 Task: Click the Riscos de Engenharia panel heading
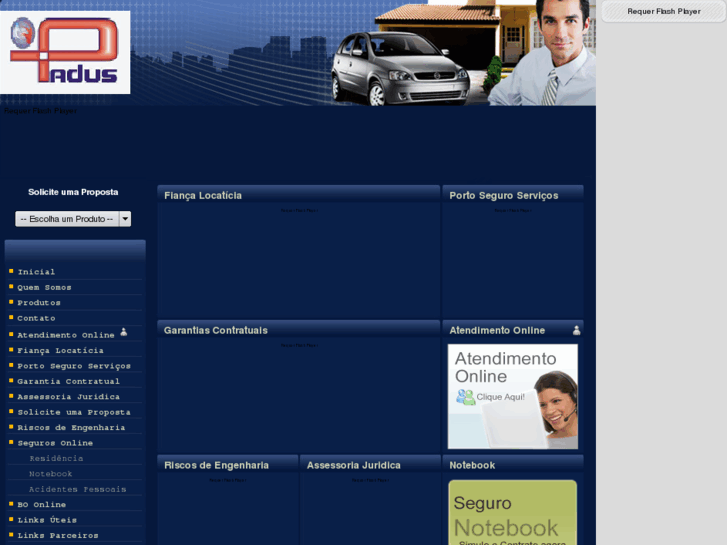[216, 465]
